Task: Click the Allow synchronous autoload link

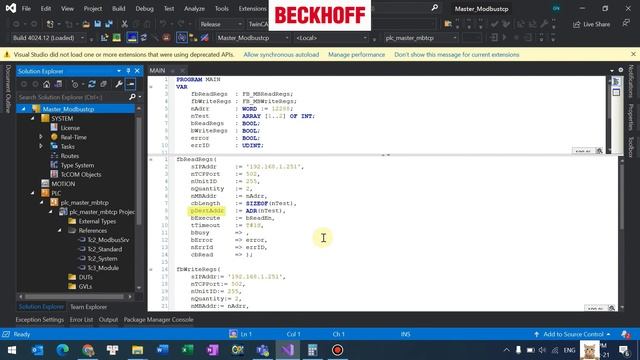Action: [x=281, y=55]
